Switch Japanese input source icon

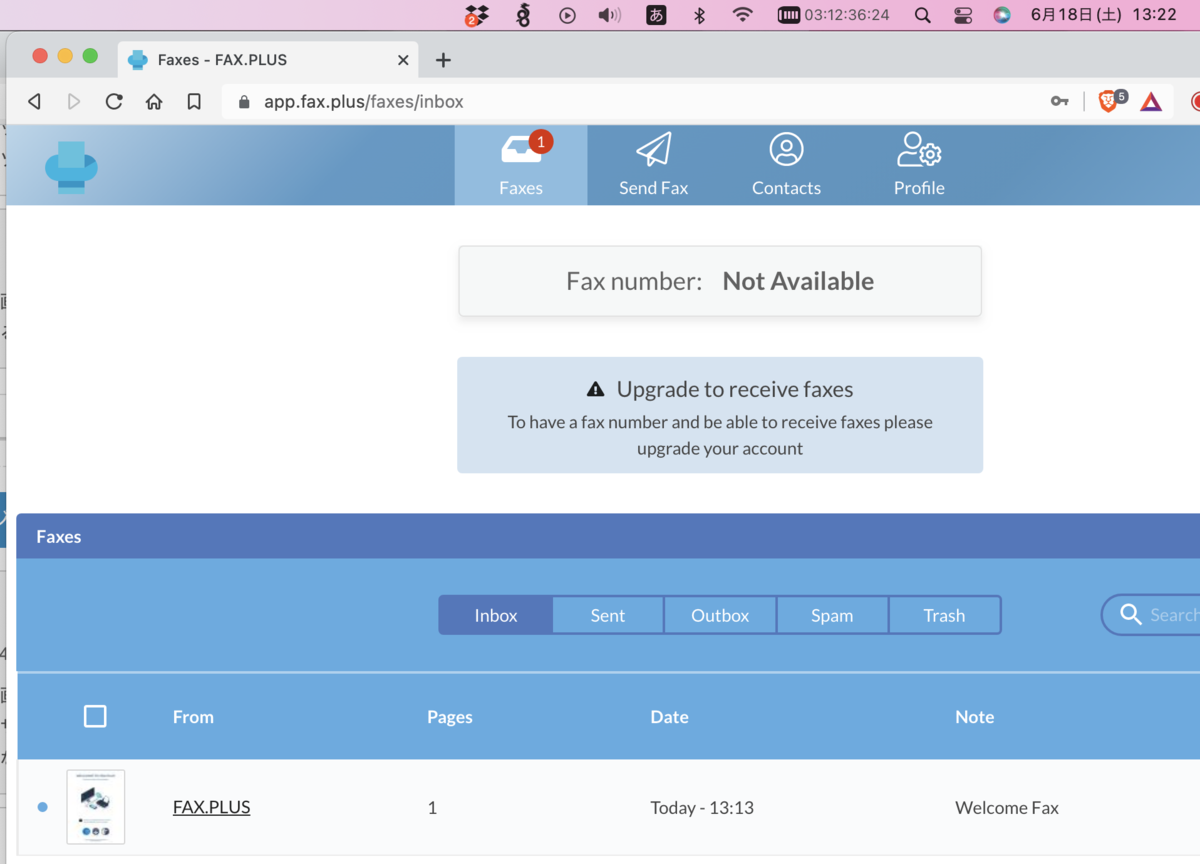pyautogui.click(x=656, y=15)
